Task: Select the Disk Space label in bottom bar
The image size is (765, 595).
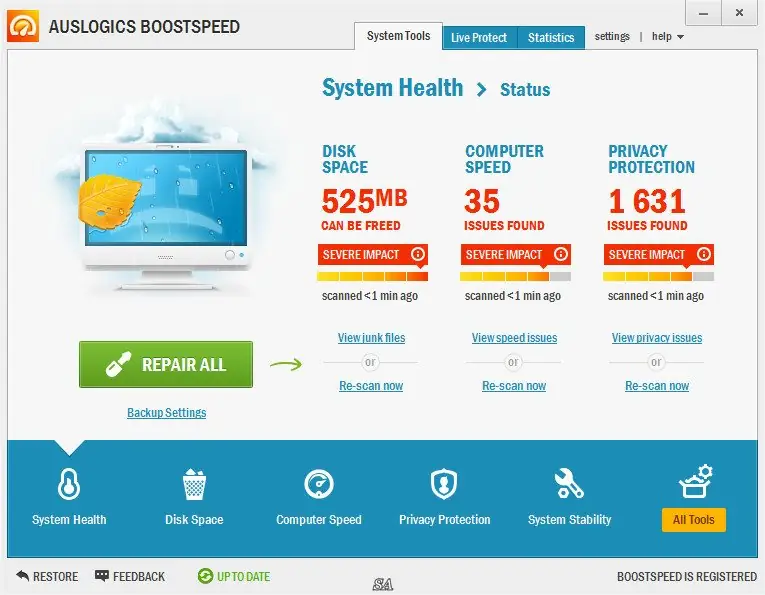Action: [x=194, y=520]
